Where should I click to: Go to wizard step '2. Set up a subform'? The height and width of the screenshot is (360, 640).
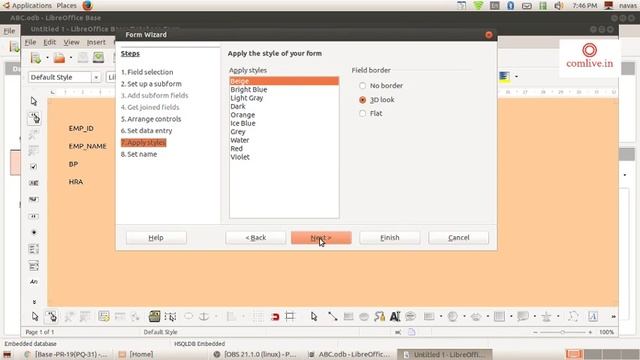(151, 84)
